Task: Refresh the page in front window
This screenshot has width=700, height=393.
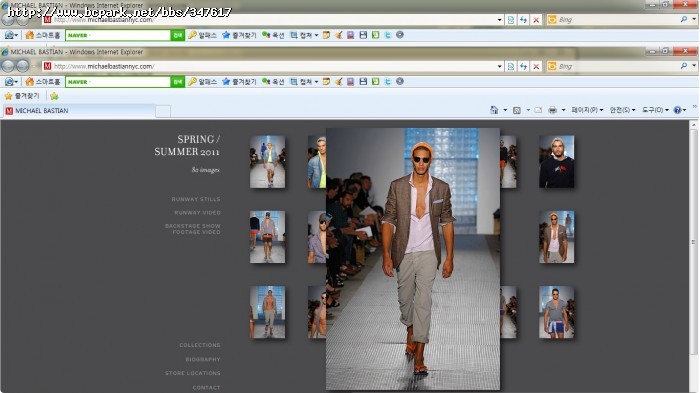Action: [x=524, y=67]
